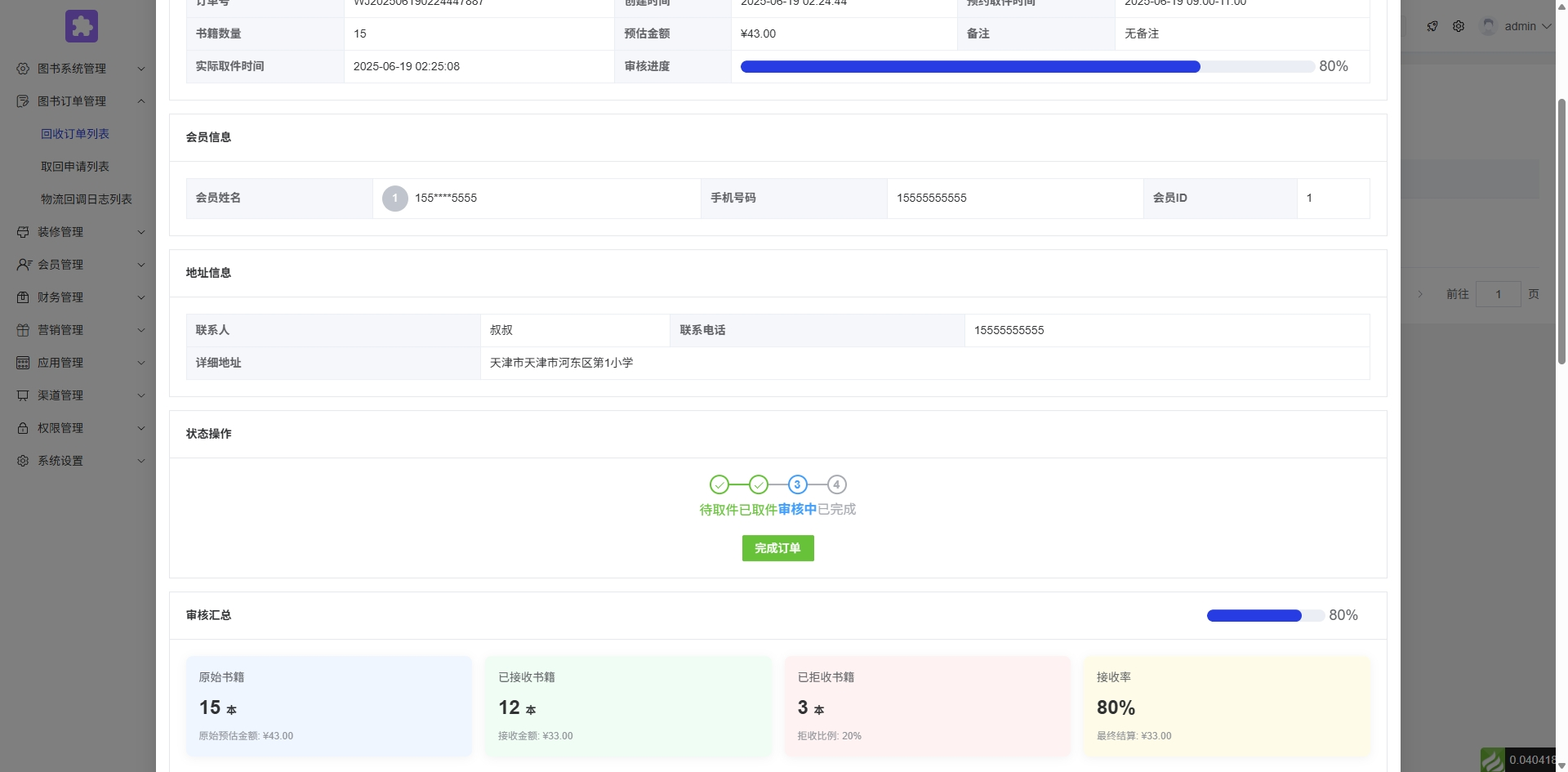Click the member avatar next to 155****5555
The image size is (1568, 772).
pyautogui.click(x=395, y=199)
